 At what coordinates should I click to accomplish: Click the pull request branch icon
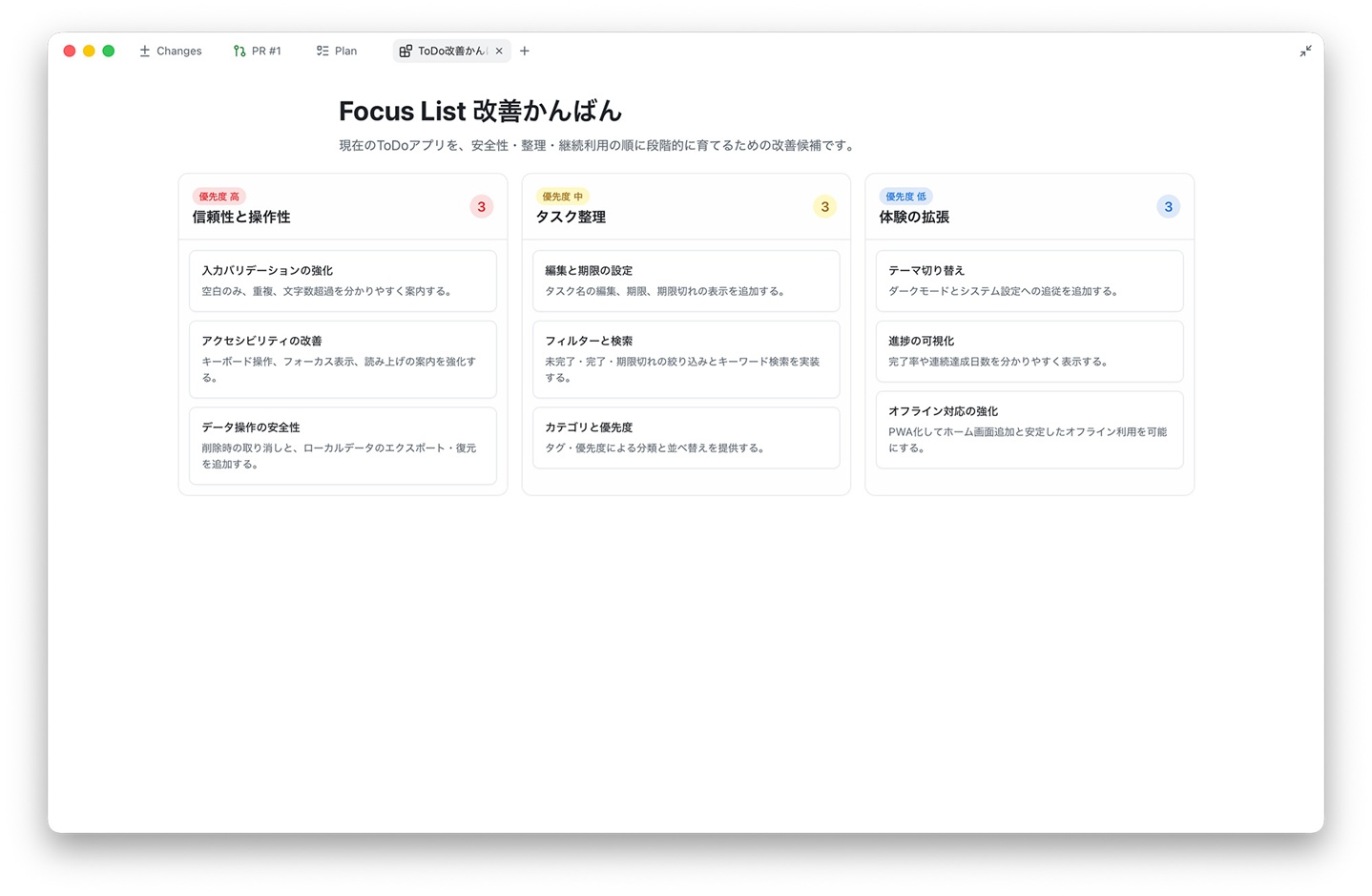click(x=239, y=51)
